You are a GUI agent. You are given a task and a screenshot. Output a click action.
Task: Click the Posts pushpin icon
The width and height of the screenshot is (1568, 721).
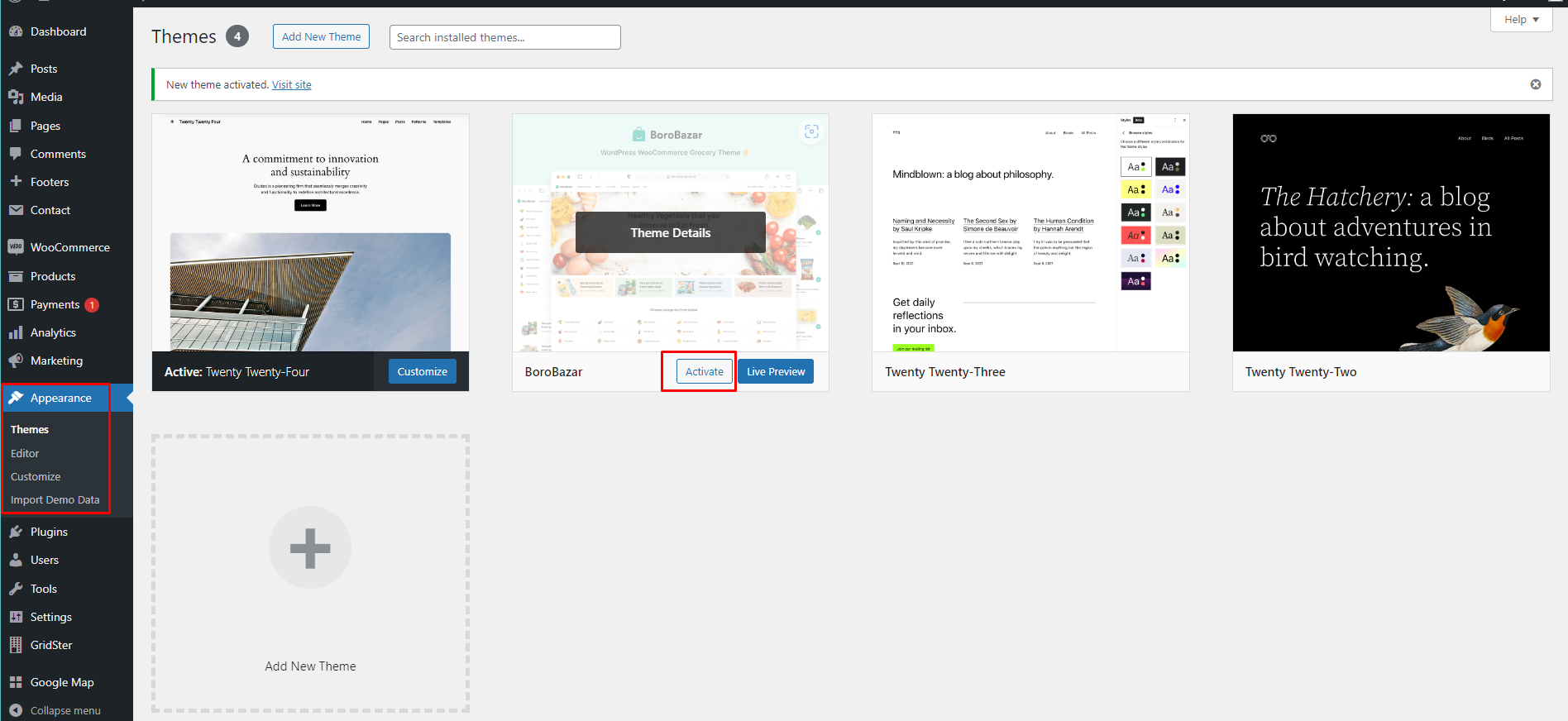(x=16, y=69)
